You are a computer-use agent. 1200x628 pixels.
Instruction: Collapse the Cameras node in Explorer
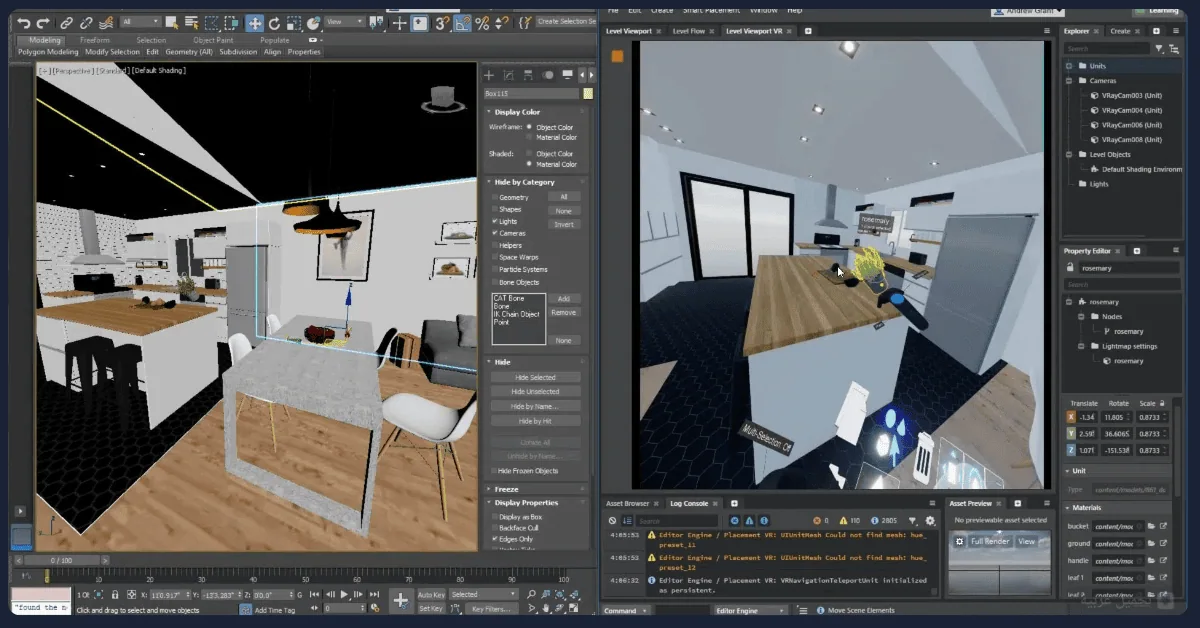pyautogui.click(x=1069, y=81)
